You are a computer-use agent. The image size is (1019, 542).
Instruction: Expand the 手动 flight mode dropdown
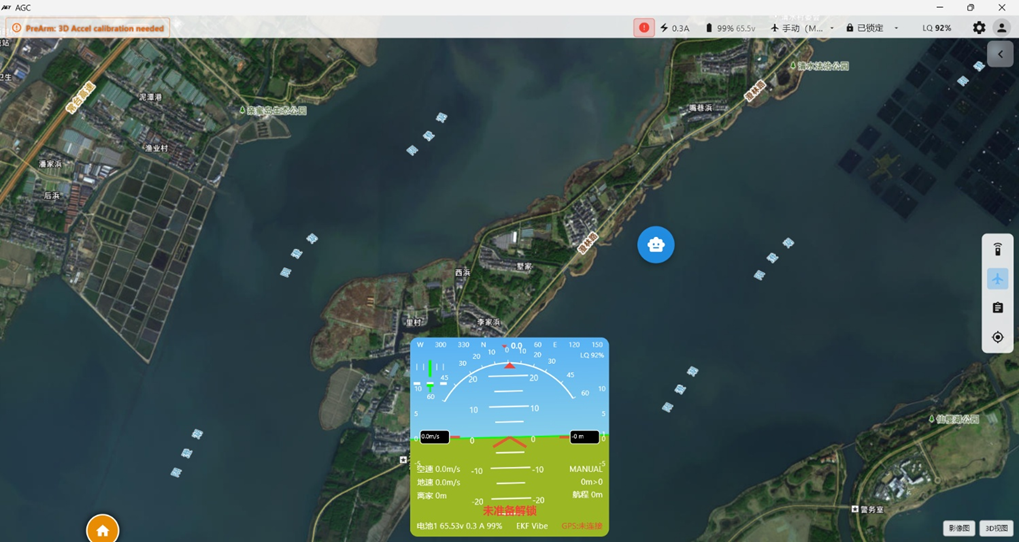[802, 28]
